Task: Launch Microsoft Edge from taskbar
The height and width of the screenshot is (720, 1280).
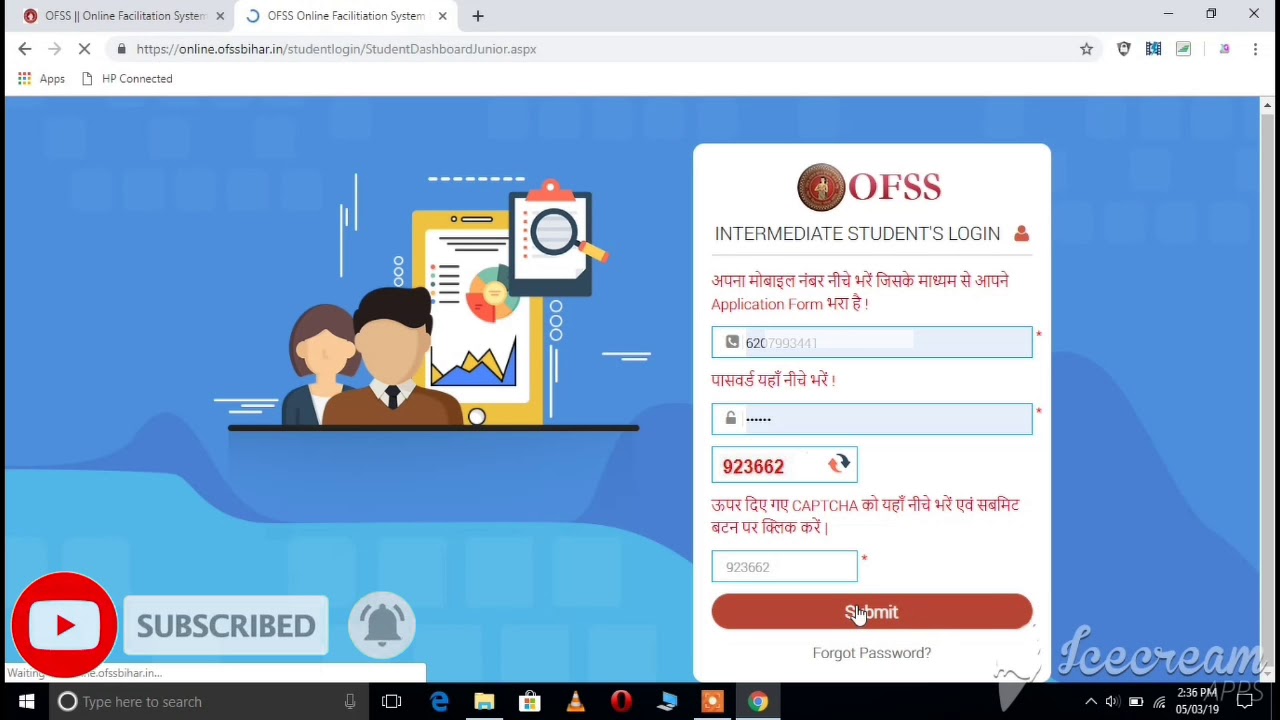Action: (x=439, y=702)
